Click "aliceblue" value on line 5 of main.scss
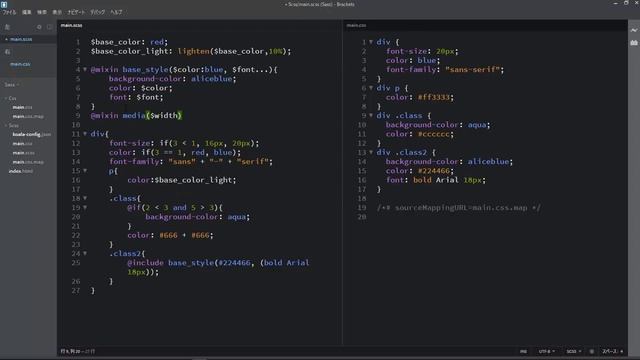Screen dimensions: 640x360 pos(211,79)
